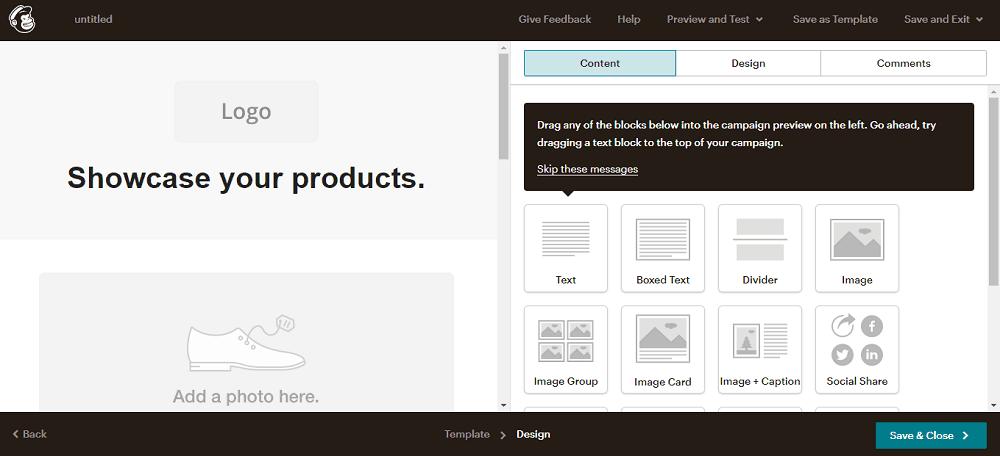
Task: Click Give Feedback in top bar
Action: (555, 19)
